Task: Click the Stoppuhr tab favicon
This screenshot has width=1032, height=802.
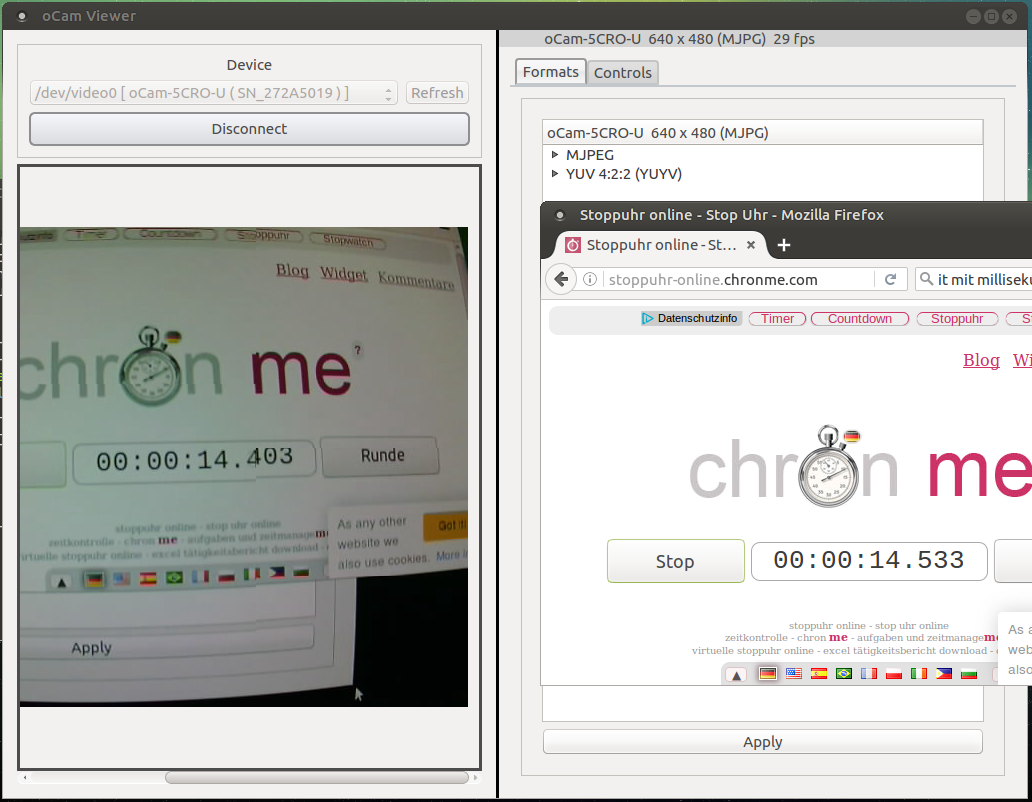Action: [x=573, y=245]
